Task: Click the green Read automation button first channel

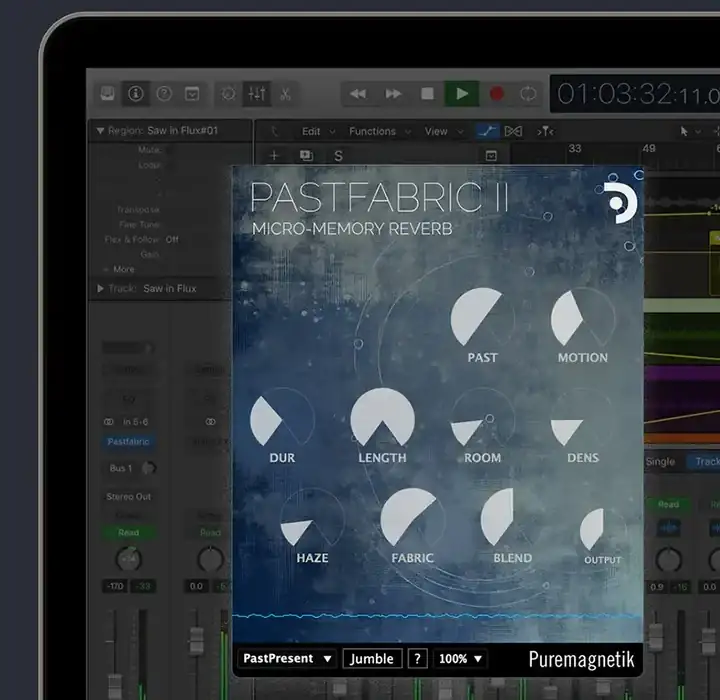Action: coord(129,532)
